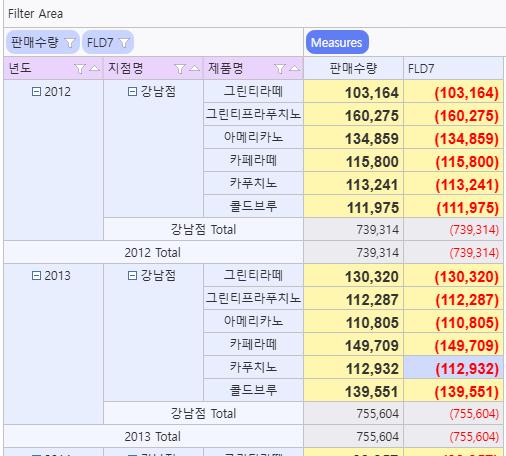Select the 판매수량 data column header

pos(353,68)
